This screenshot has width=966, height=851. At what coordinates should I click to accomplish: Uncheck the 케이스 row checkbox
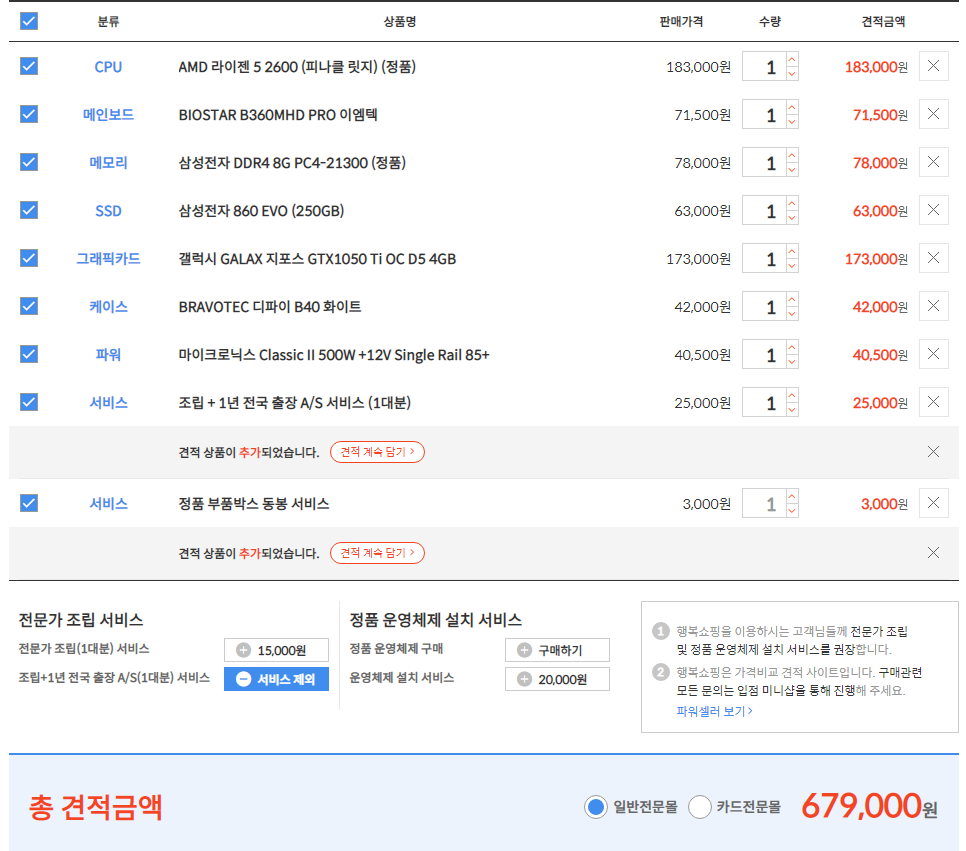[x=29, y=306]
